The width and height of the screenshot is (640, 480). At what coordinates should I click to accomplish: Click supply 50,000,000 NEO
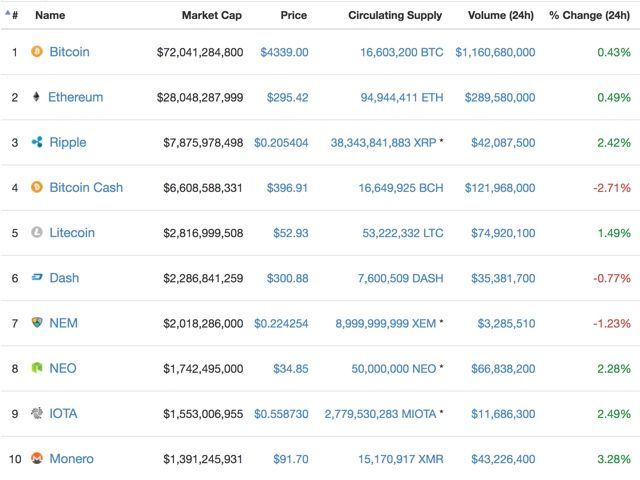[394, 369]
